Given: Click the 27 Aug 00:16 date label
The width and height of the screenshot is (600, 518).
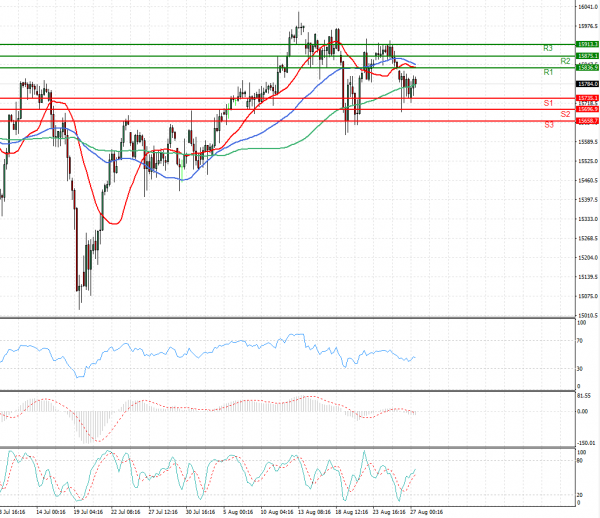Looking at the screenshot, I should pyautogui.click(x=425, y=512).
